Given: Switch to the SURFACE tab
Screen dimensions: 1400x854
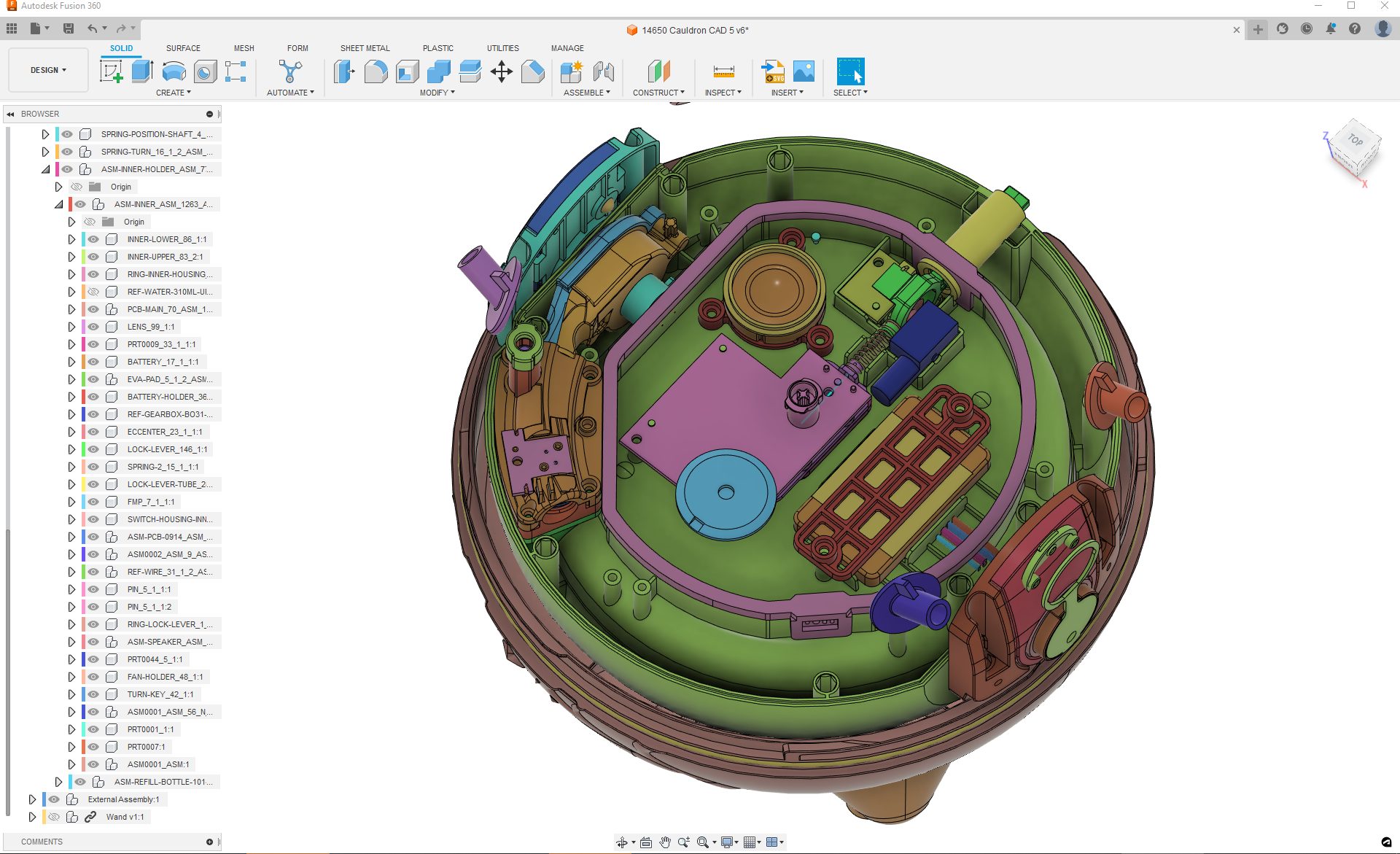Looking at the screenshot, I should tap(183, 48).
